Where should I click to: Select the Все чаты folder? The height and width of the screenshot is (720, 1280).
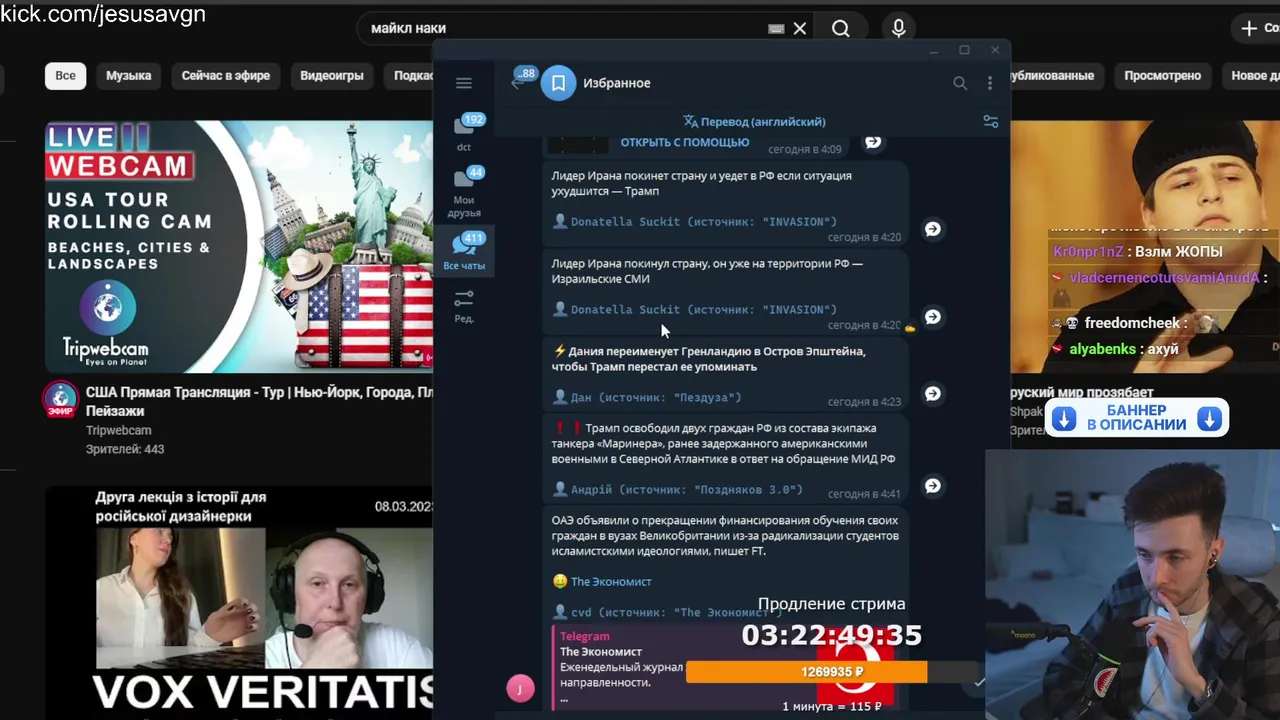(464, 251)
